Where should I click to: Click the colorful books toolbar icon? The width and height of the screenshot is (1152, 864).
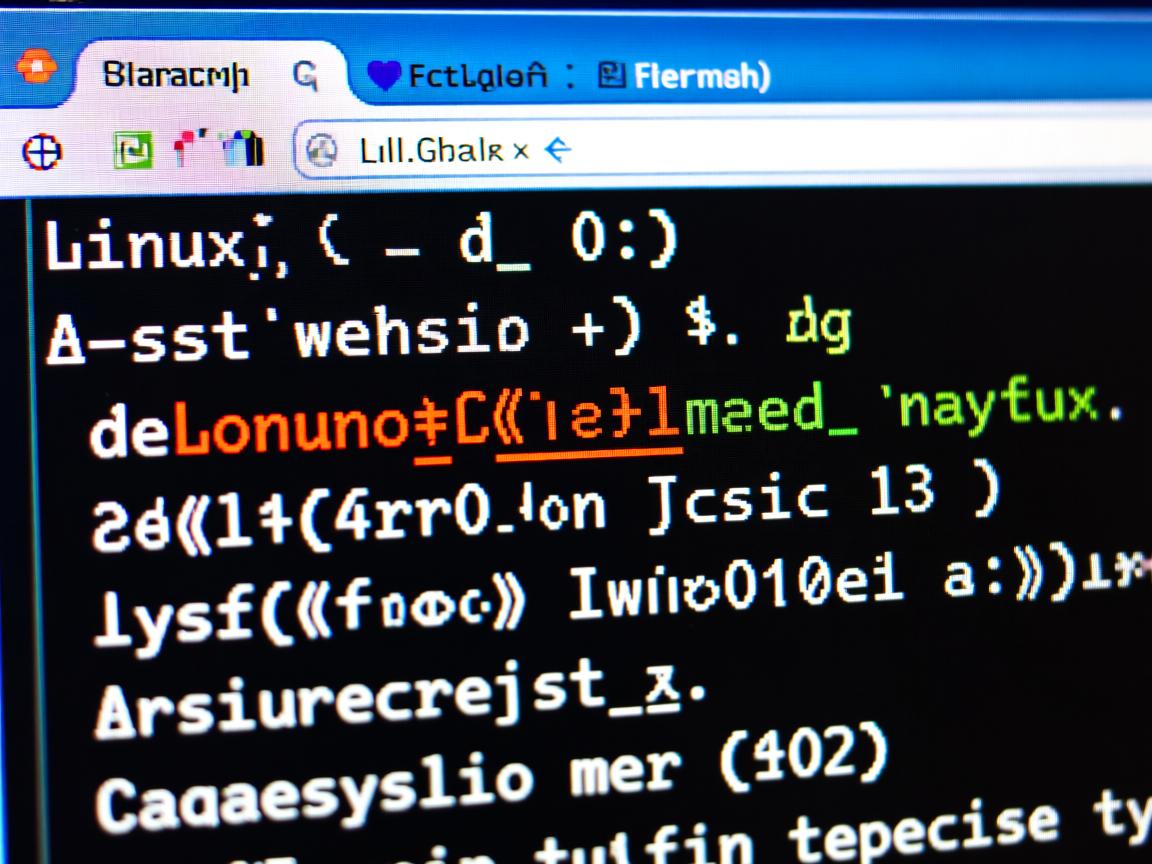pos(242,149)
